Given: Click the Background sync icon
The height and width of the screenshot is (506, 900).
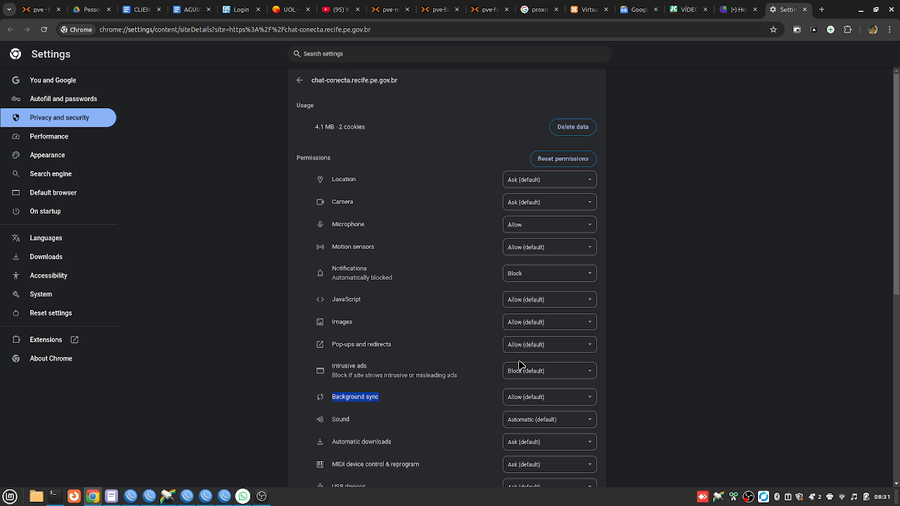Looking at the screenshot, I should point(320,397).
